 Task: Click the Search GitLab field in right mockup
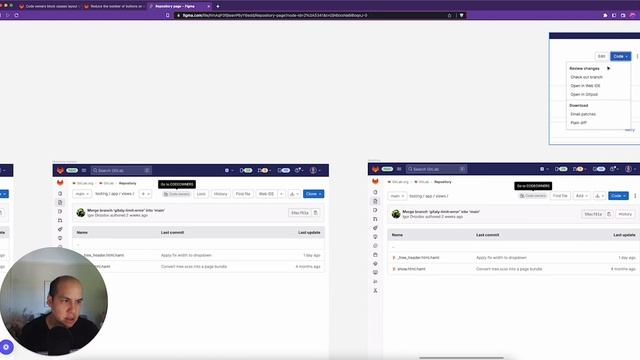(436, 169)
